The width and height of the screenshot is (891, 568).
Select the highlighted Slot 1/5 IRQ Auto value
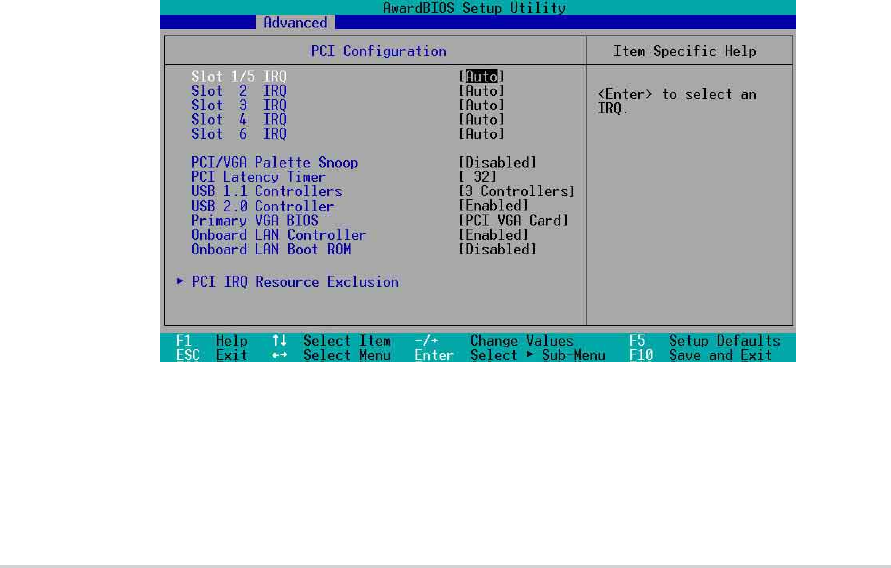pos(481,76)
